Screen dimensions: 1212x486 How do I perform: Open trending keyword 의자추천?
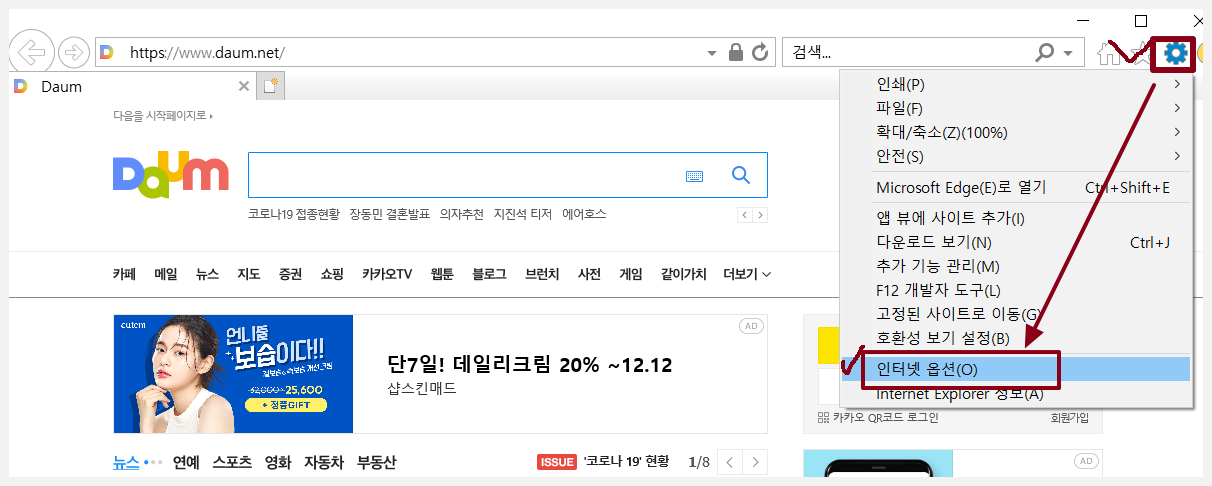point(462,214)
